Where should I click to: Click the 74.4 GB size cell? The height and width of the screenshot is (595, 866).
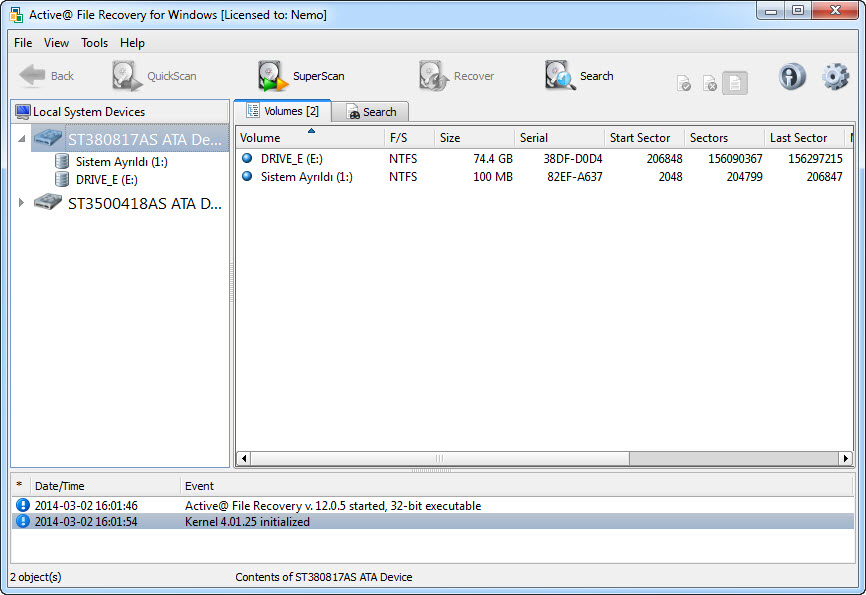493,159
